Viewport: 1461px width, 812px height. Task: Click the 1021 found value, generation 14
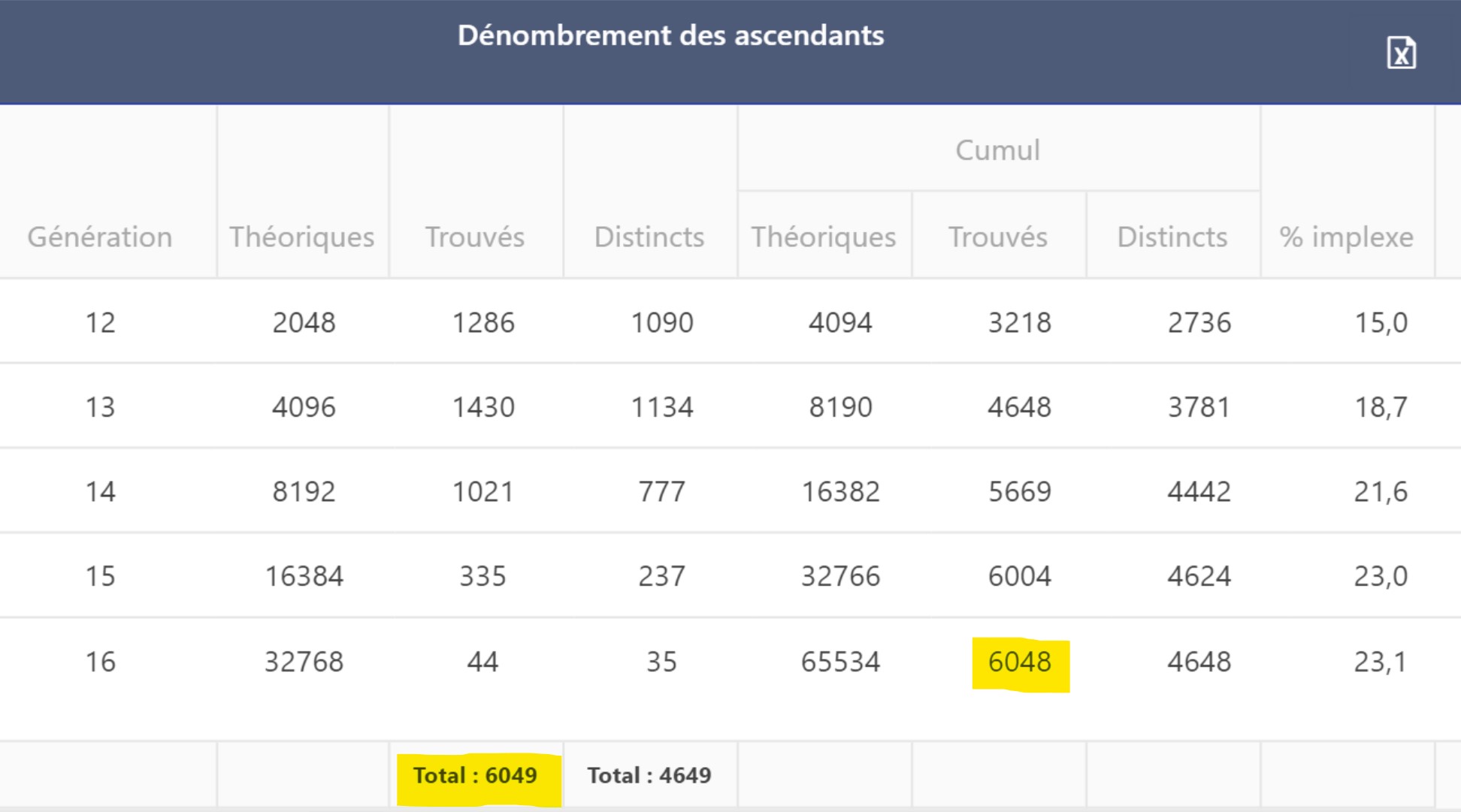pos(483,492)
